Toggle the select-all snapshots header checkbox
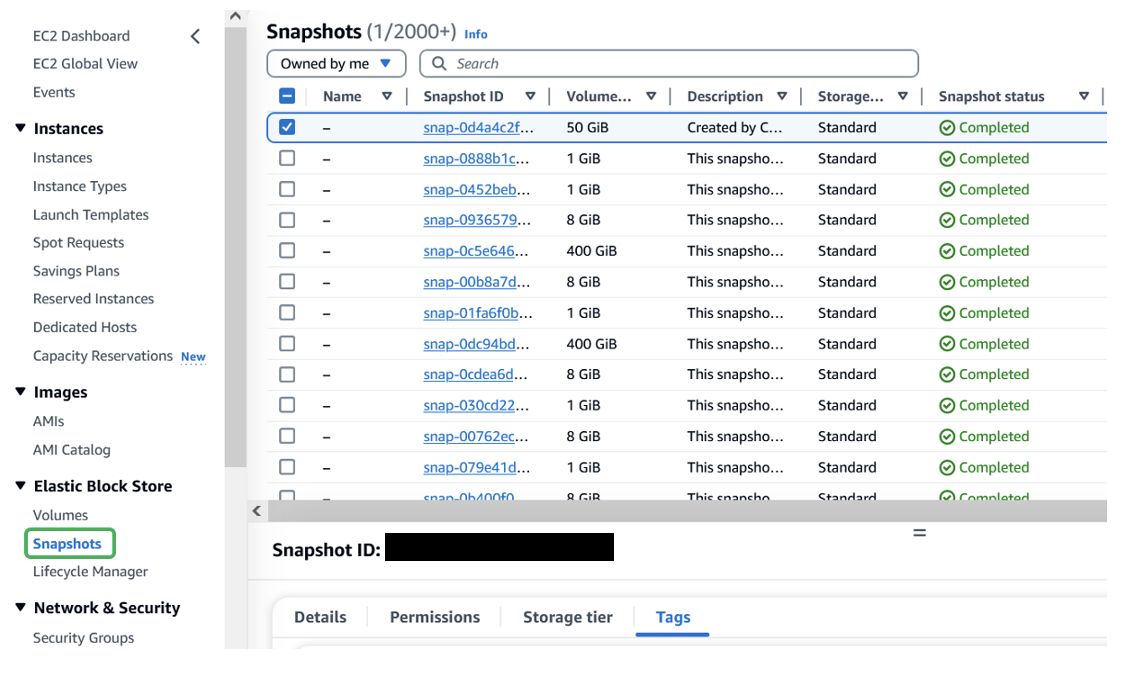The width and height of the screenshot is (1122, 674). (x=287, y=96)
